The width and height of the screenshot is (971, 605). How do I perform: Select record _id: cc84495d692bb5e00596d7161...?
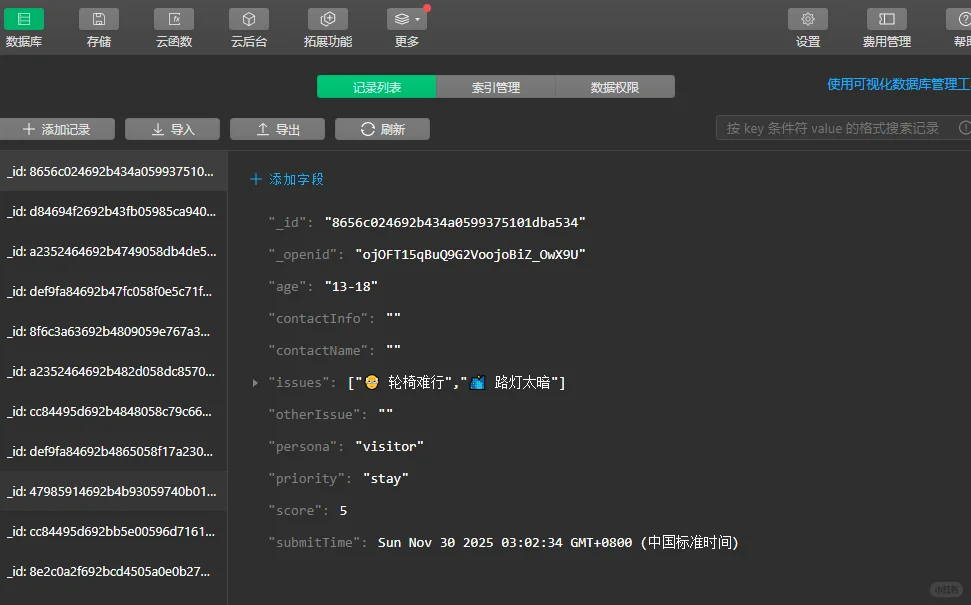113,531
